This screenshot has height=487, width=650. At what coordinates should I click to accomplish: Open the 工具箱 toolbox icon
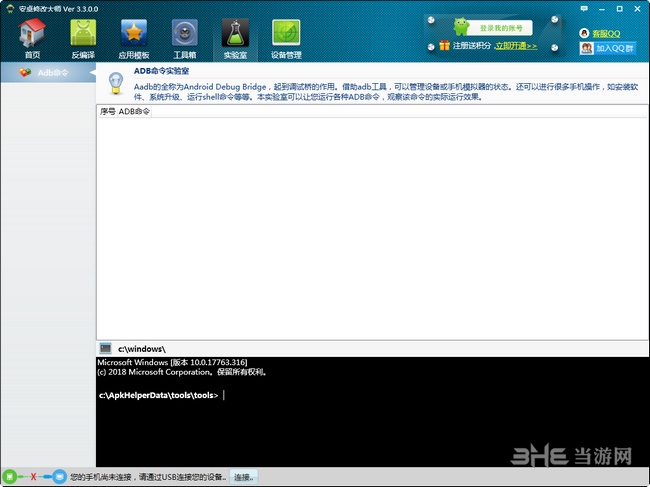(x=184, y=39)
